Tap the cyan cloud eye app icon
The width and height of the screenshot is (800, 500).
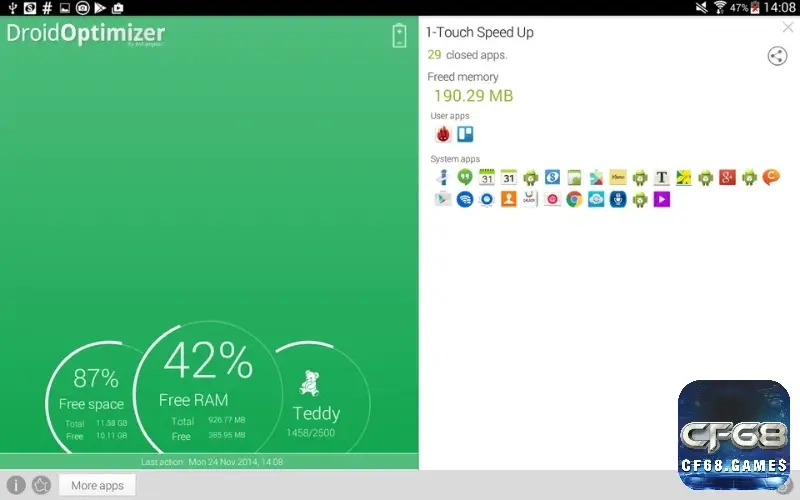tap(596, 199)
